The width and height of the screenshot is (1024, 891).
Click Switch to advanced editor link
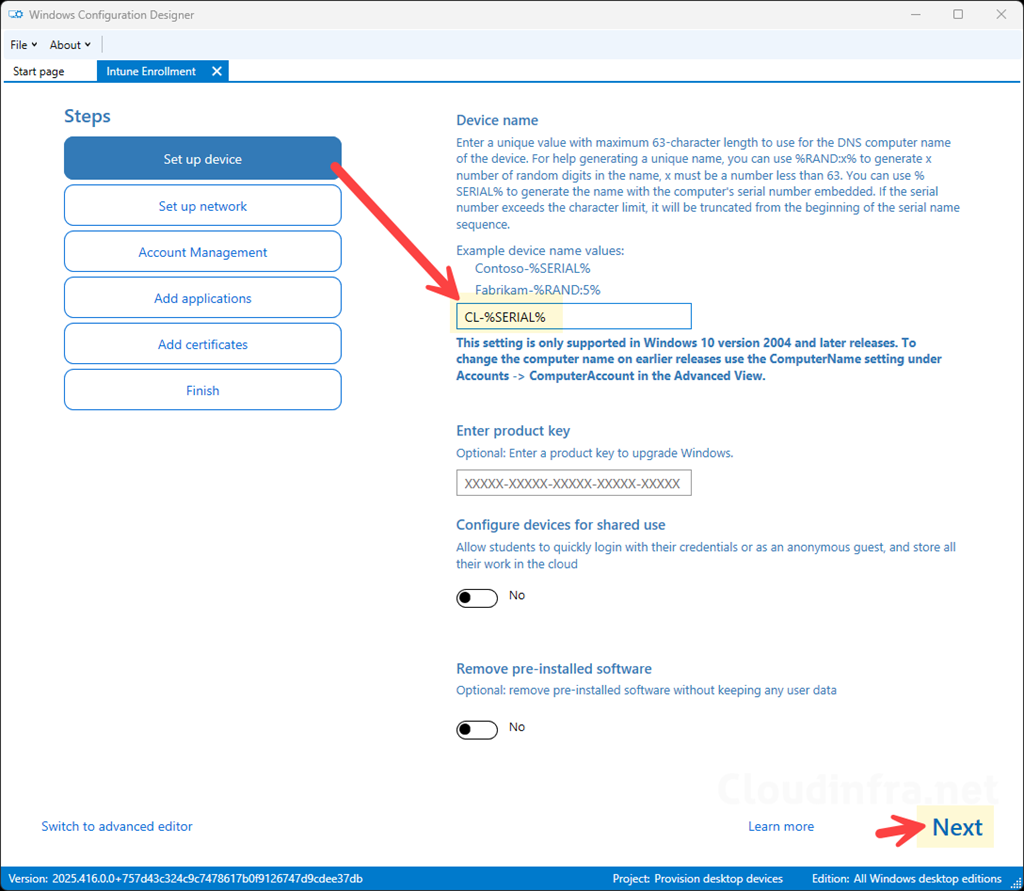tap(117, 826)
